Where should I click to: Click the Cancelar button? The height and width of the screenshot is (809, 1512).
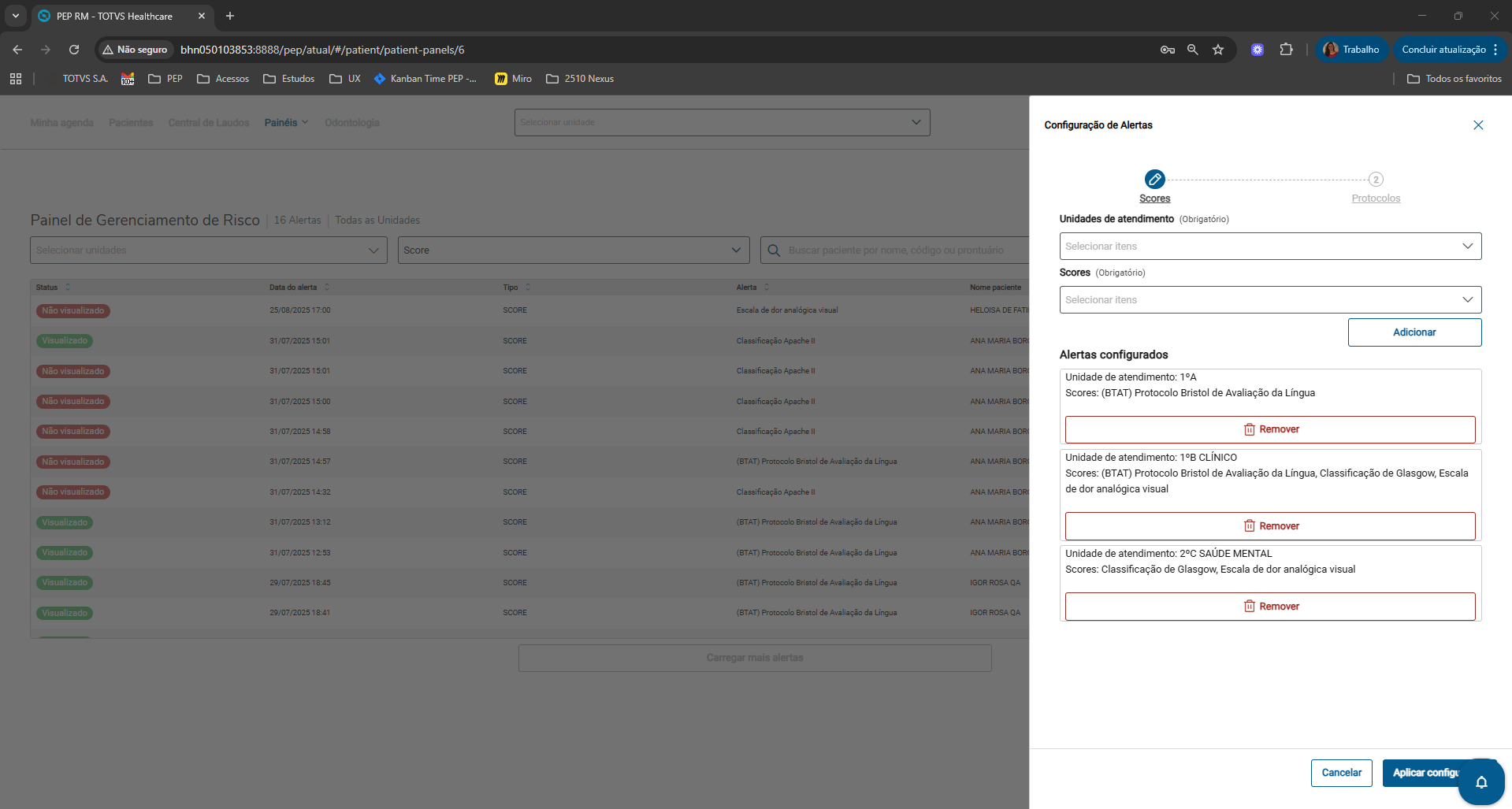coord(1341,773)
